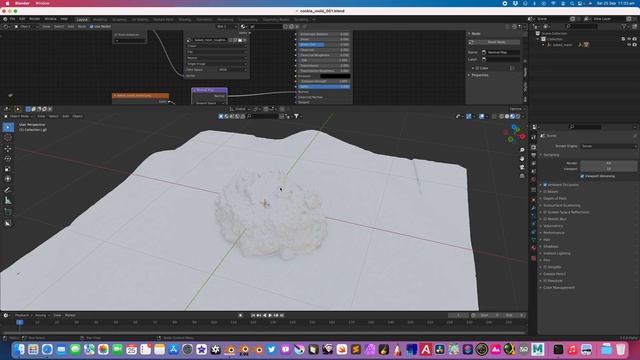Viewport: 640px width, 360px height.
Task: Open the Render Engine dropdown
Action: [609, 146]
